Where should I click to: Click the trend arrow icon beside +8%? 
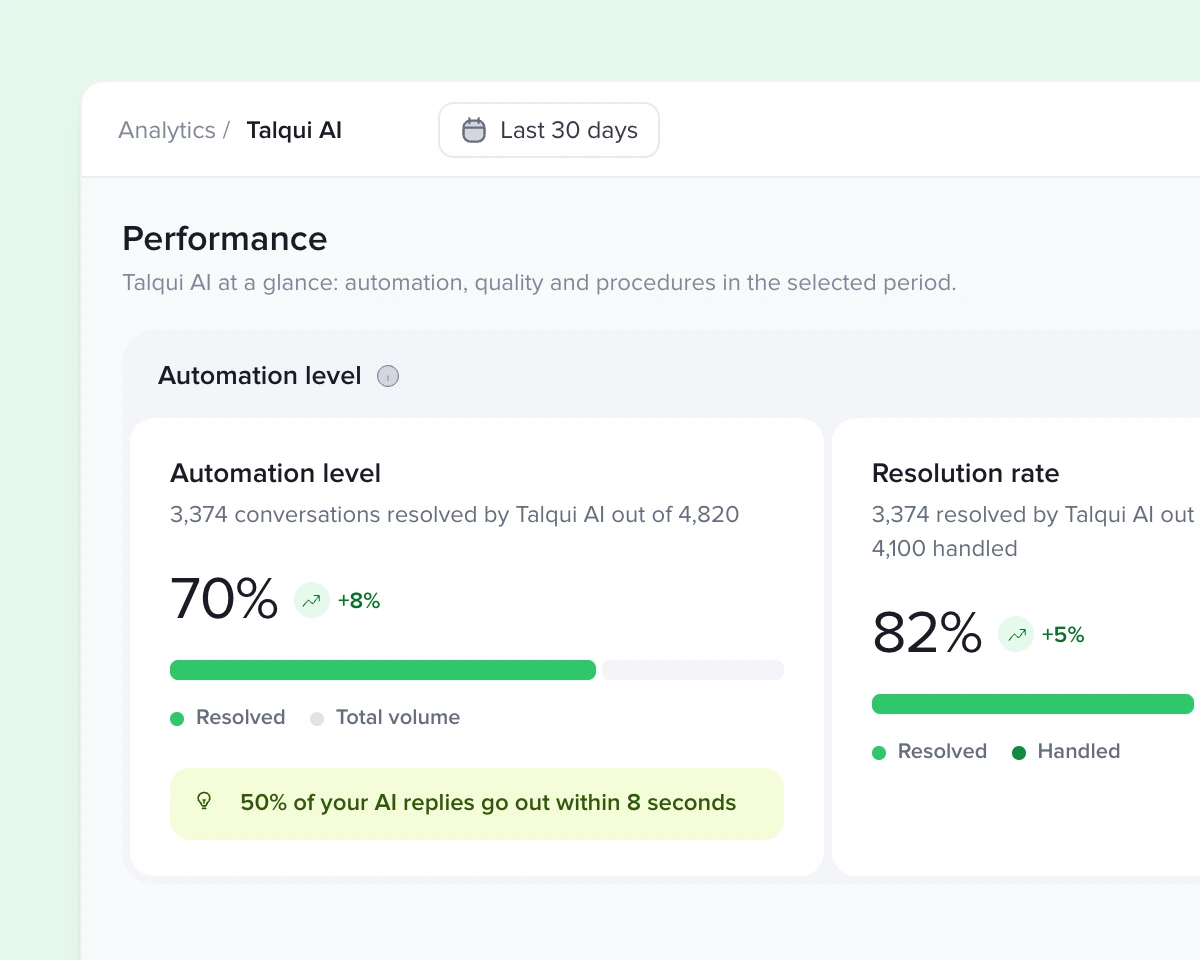click(312, 601)
